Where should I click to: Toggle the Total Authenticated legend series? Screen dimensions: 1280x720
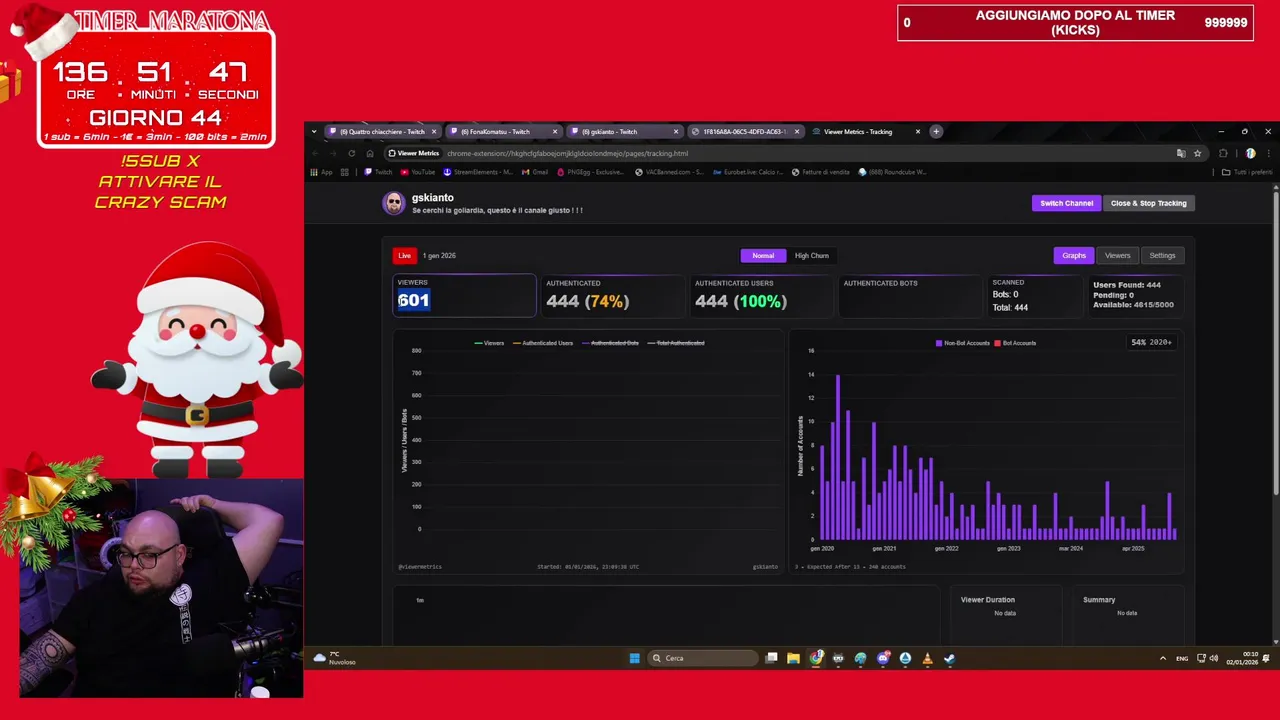coord(676,343)
